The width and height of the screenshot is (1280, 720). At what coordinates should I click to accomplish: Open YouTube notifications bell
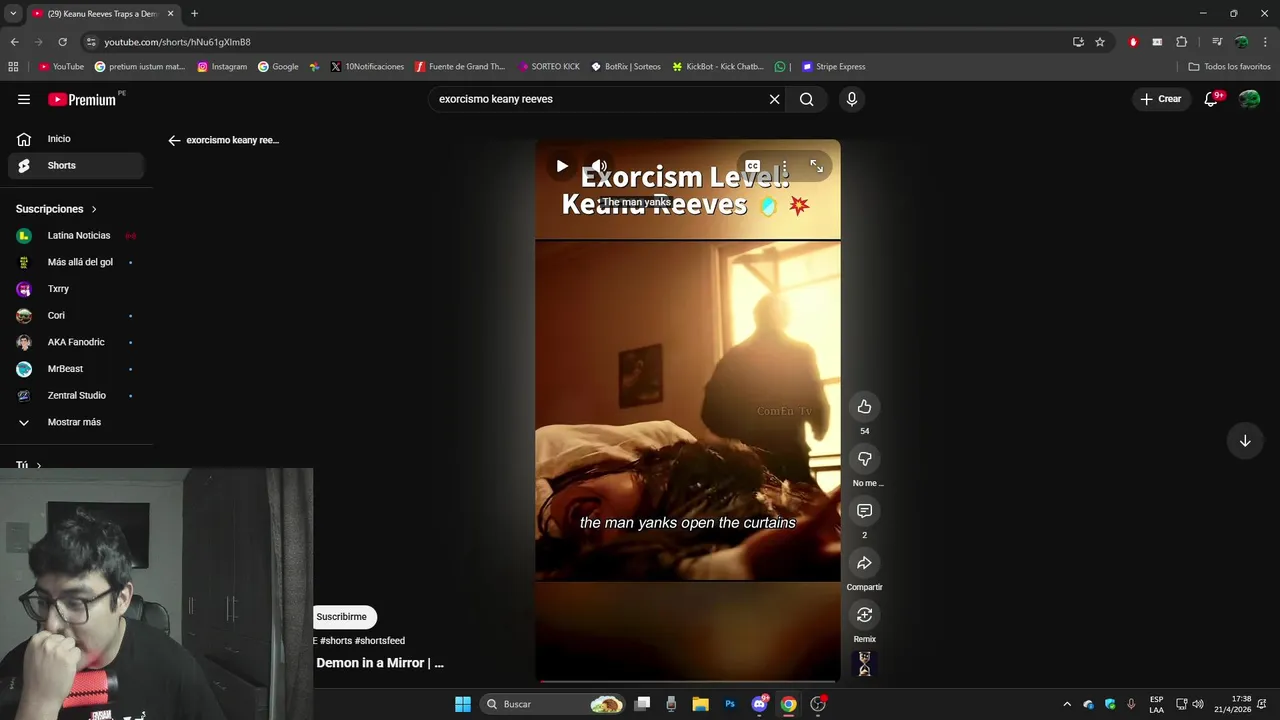(1212, 99)
